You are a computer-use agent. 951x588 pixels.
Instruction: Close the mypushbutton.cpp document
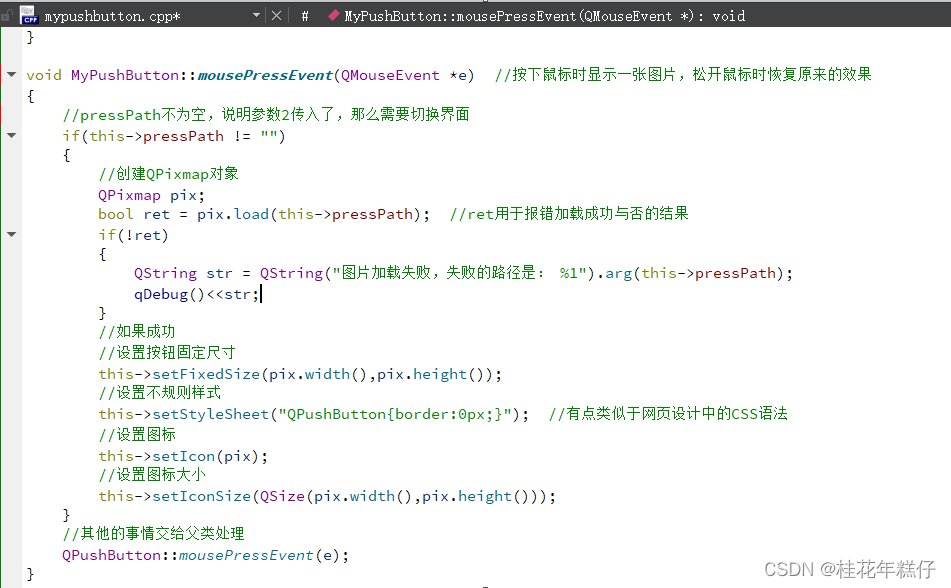(277, 15)
